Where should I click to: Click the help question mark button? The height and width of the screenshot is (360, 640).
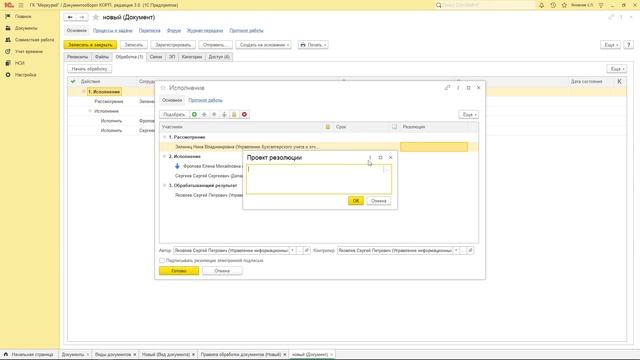pos(629,45)
